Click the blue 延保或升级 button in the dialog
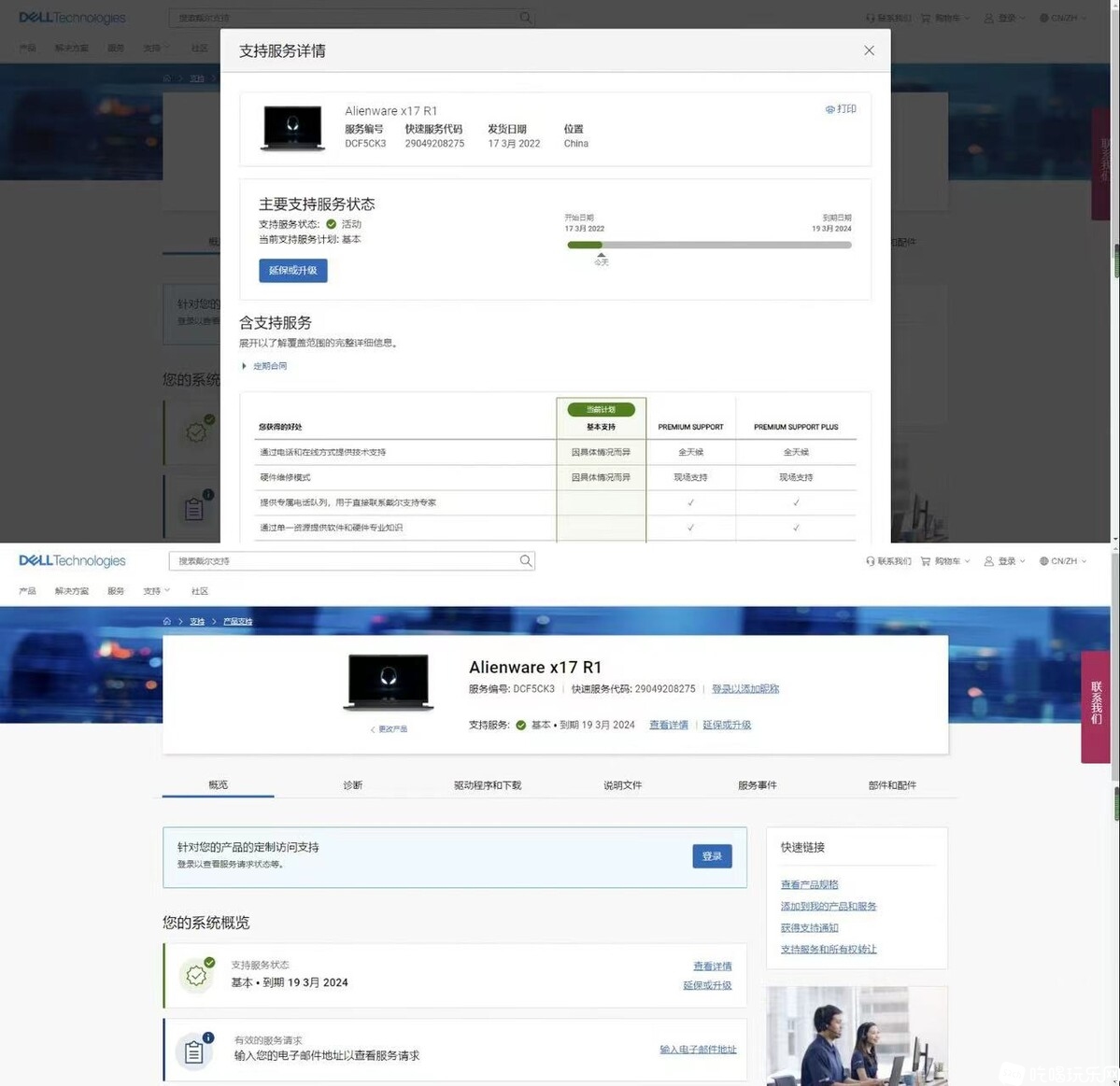 (293, 271)
